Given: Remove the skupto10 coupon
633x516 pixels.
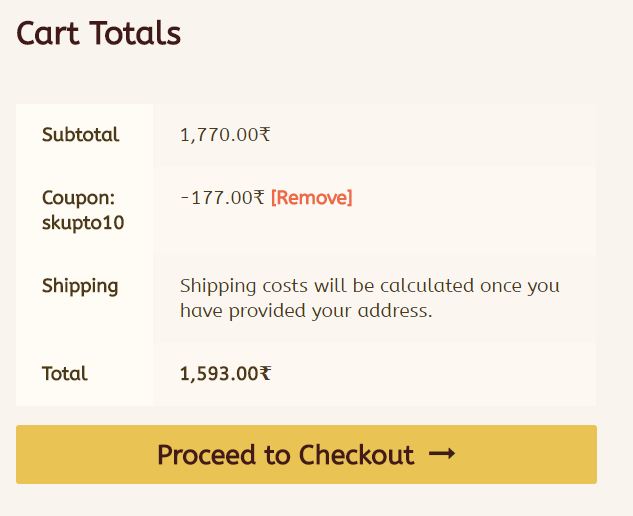Looking at the screenshot, I should [311, 198].
